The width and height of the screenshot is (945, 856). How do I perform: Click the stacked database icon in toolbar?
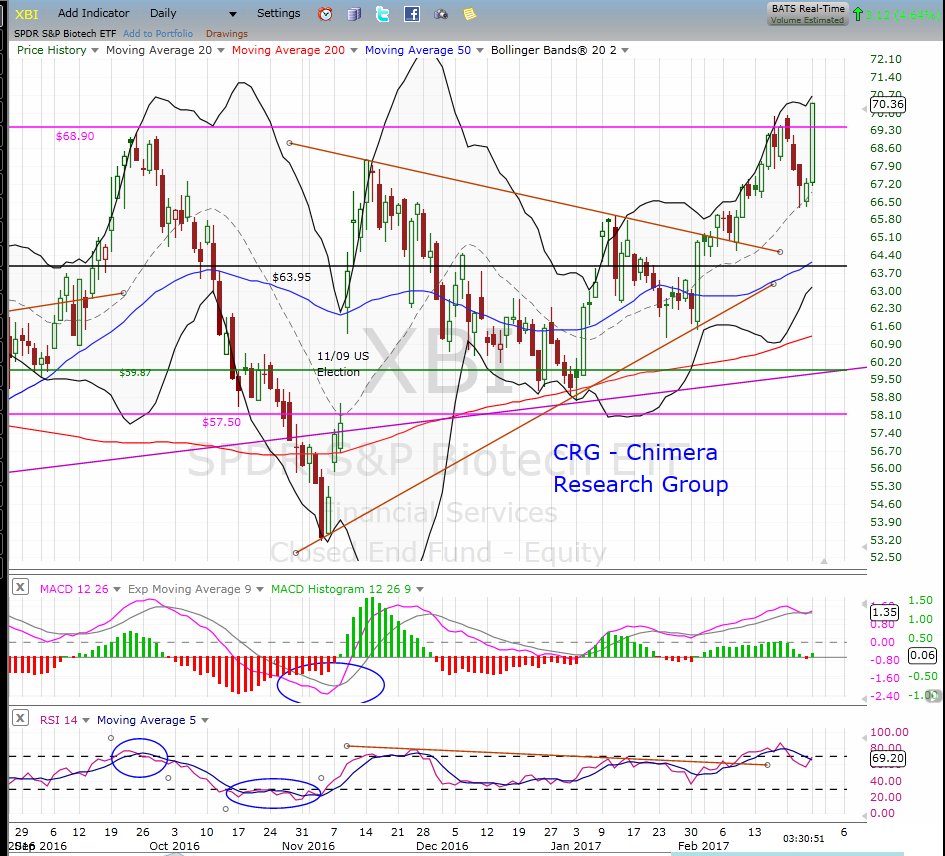point(354,14)
